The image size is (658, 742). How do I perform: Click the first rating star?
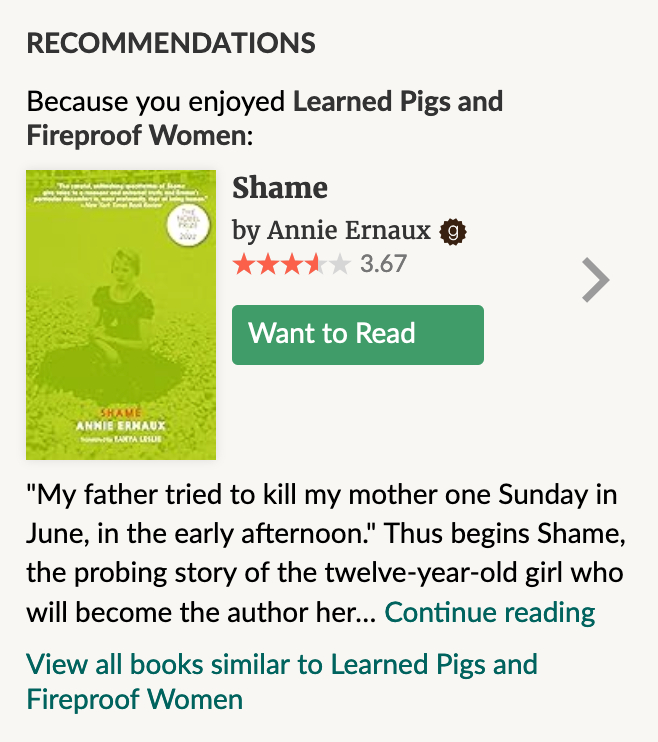(x=244, y=265)
